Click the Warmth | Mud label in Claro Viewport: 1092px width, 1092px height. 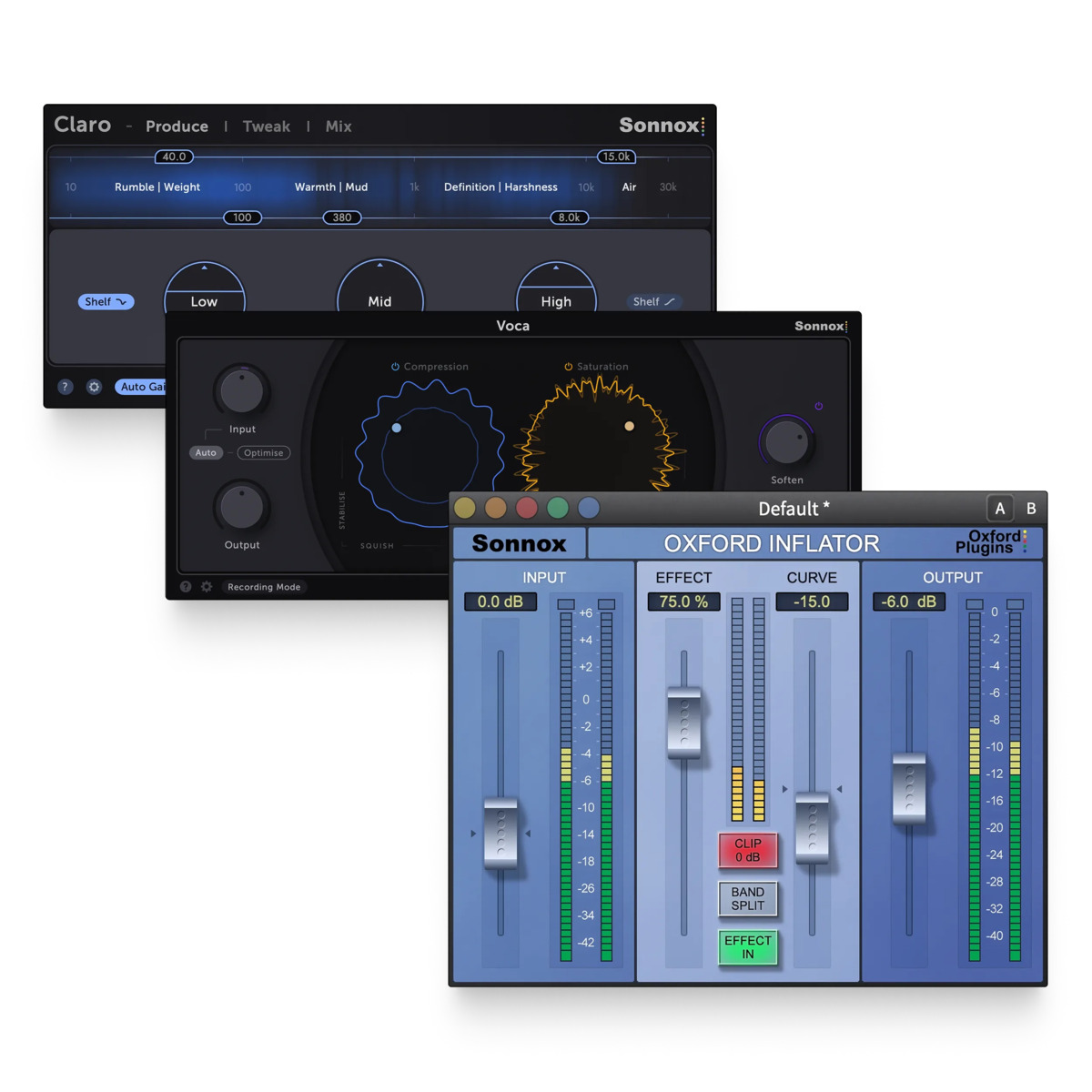(x=331, y=187)
